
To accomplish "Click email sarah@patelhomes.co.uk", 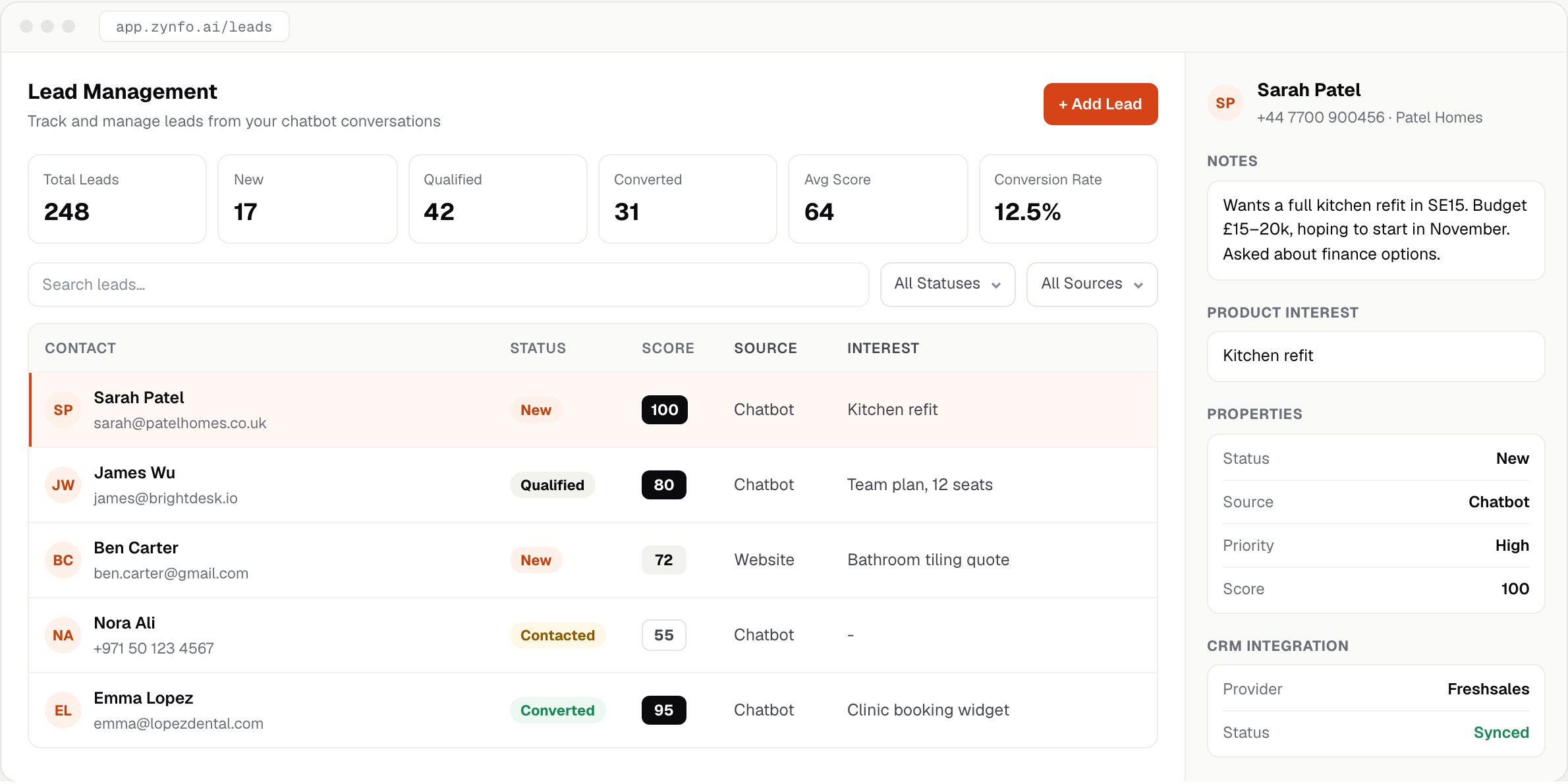I will click(x=180, y=423).
